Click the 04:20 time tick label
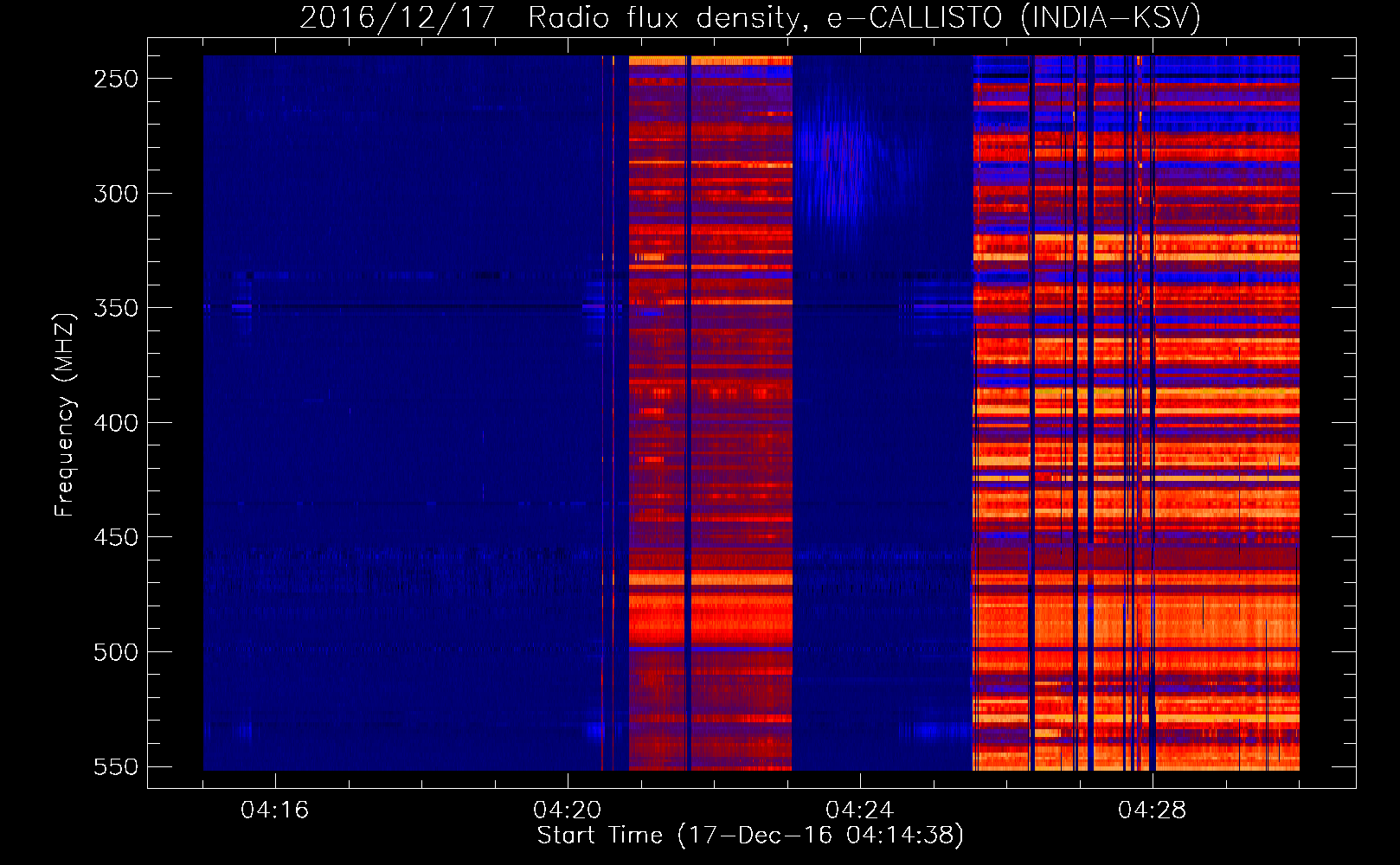The height and width of the screenshot is (865, 1400). [567, 811]
